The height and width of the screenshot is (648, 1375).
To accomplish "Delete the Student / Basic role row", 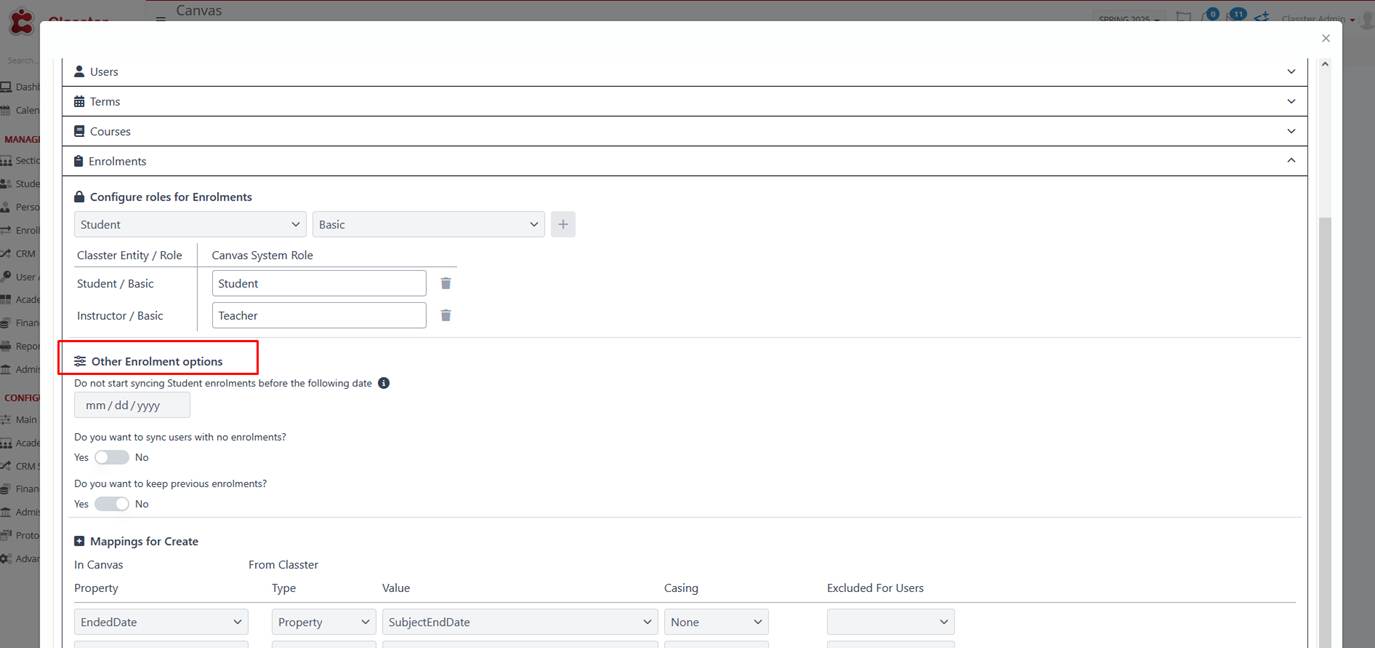I will [446, 283].
